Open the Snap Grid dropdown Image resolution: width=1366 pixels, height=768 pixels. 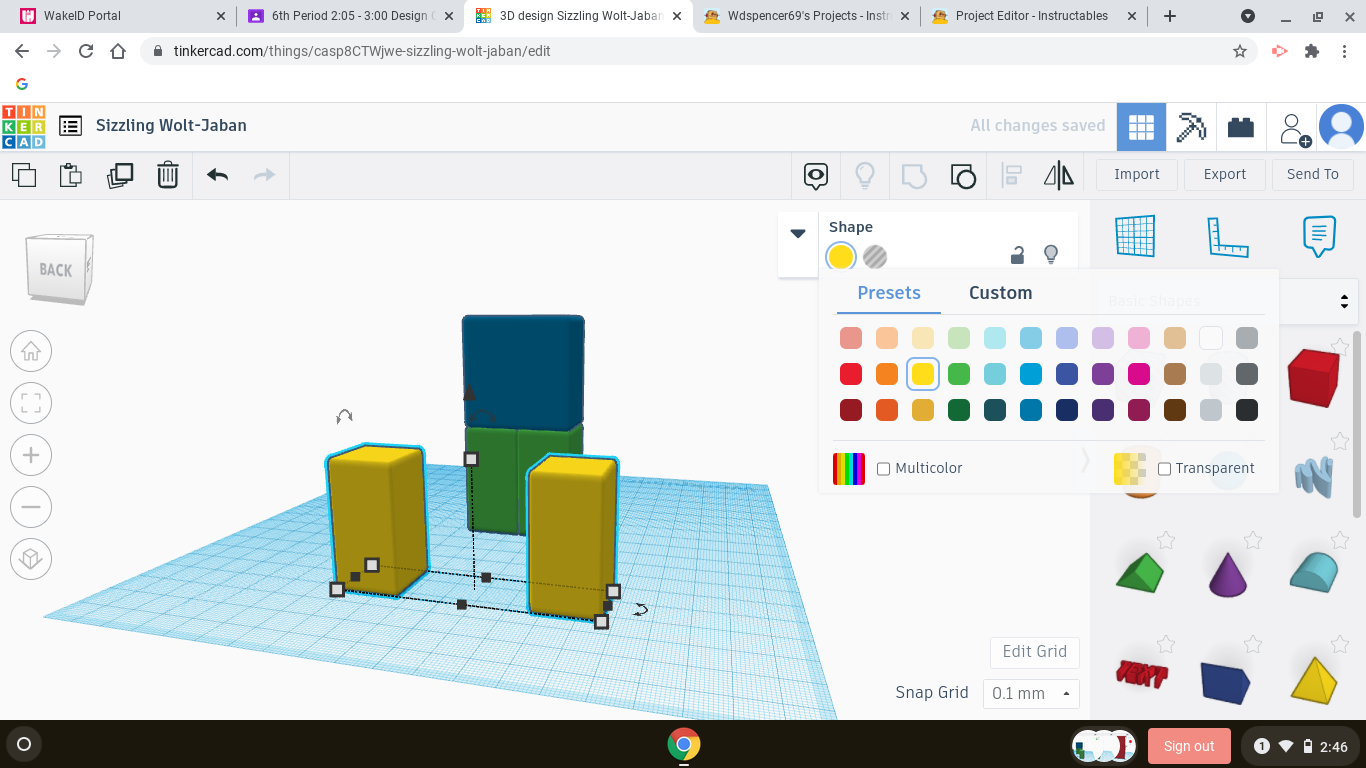pos(1031,693)
